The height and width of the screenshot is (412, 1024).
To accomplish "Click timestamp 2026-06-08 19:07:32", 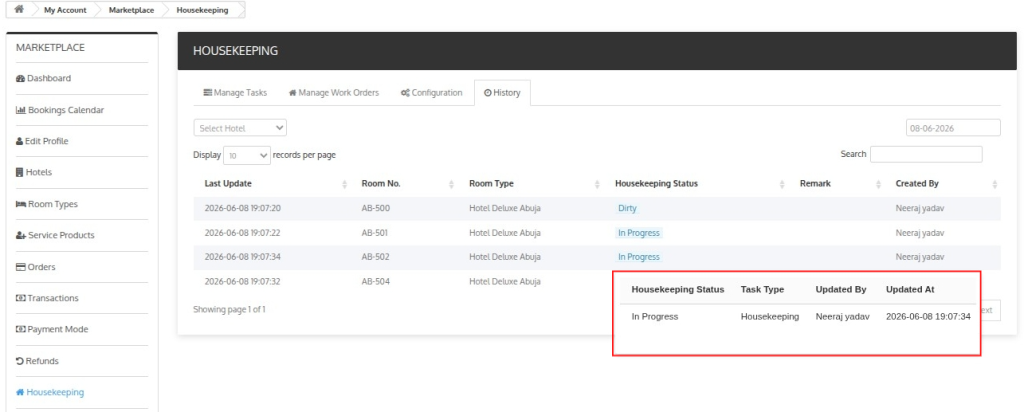I will [x=242, y=281].
